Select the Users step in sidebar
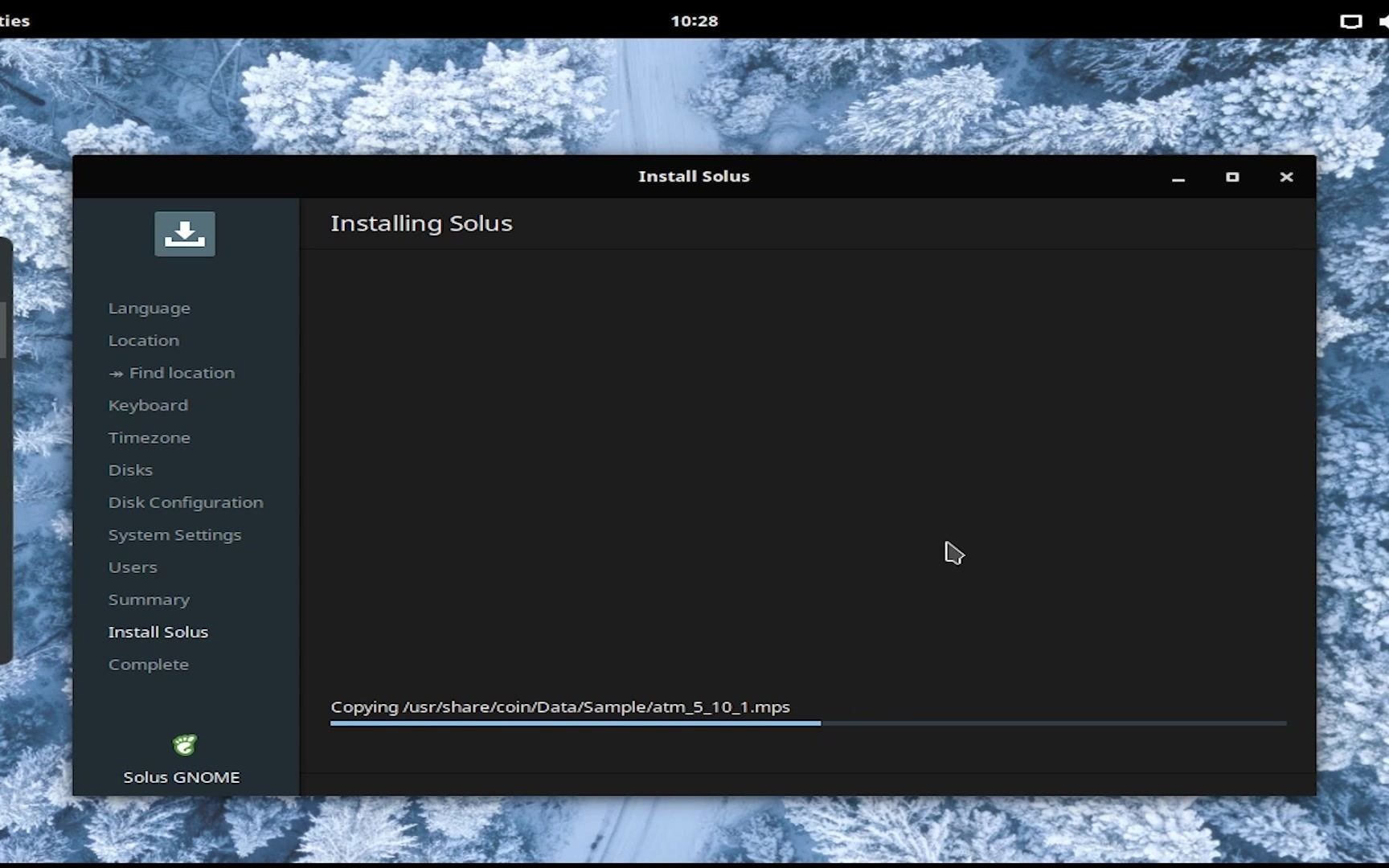The height and width of the screenshot is (868, 1389). (133, 567)
